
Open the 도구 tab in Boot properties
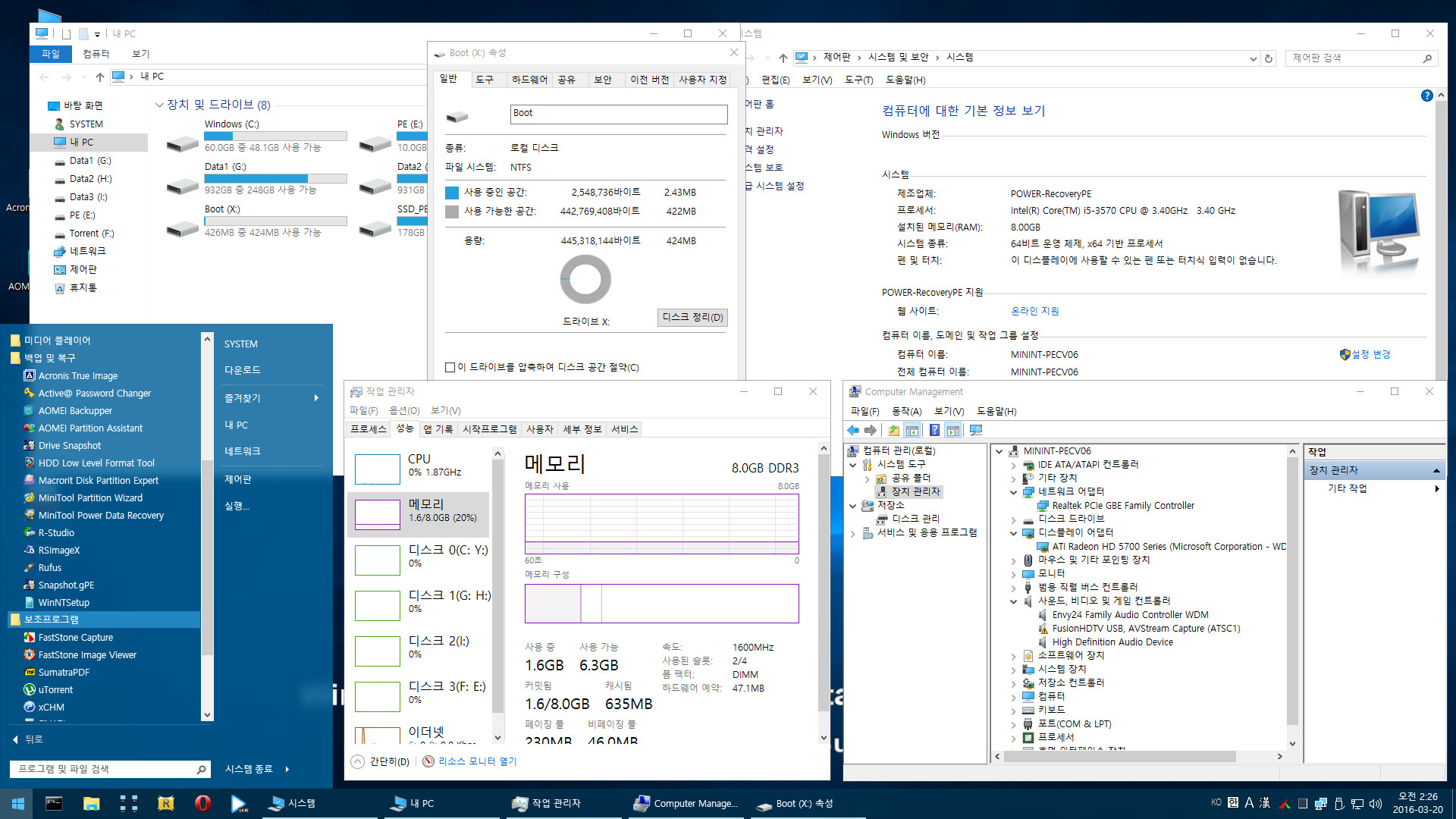(485, 80)
